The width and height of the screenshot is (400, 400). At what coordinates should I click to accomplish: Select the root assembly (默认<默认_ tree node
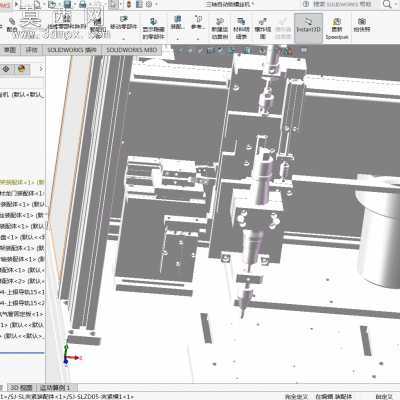click(x=22, y=95)
